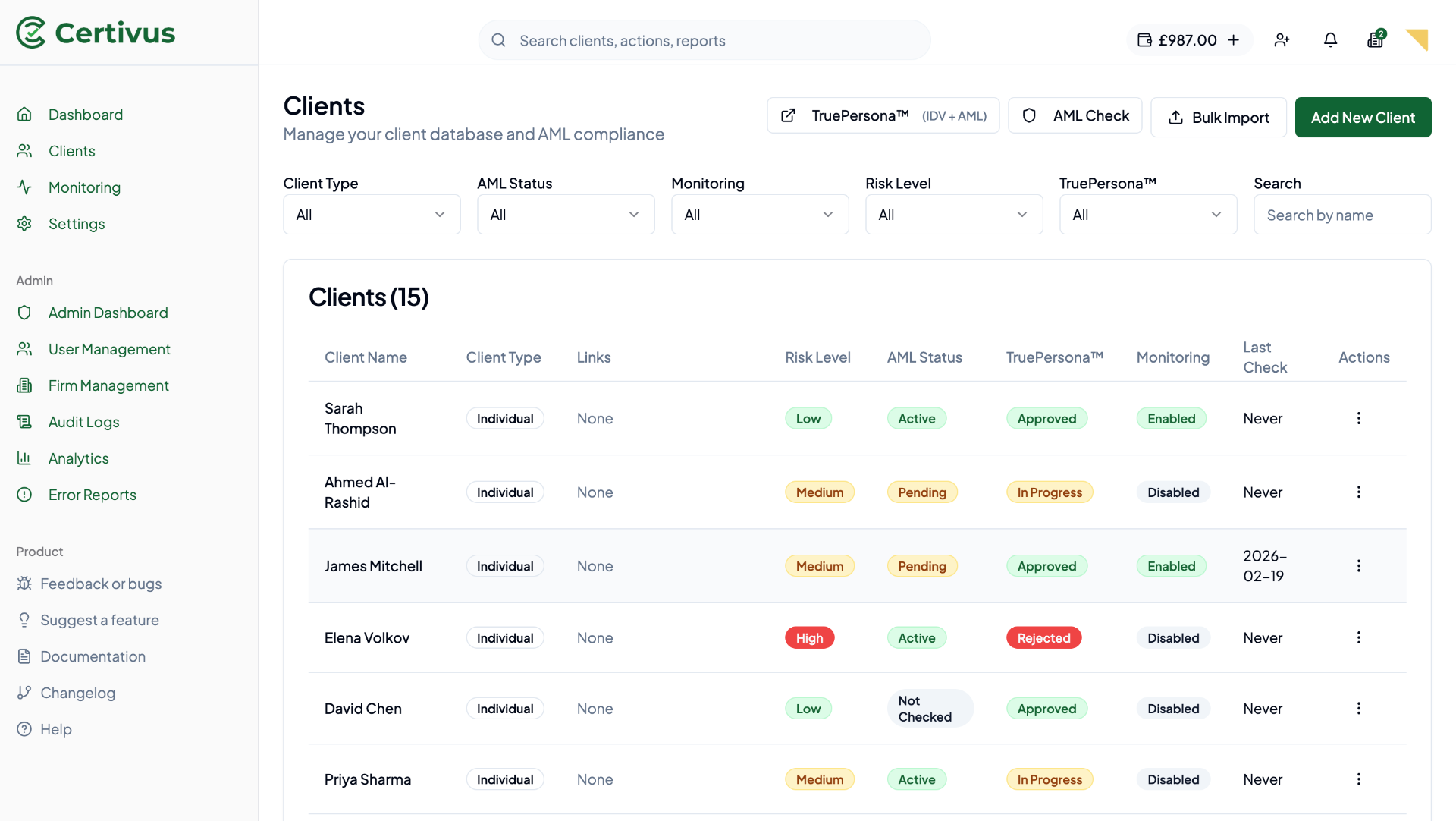Click the Admin Dashboard shield icon
This screenshot has width=1456, height=821.
point(24,313)
